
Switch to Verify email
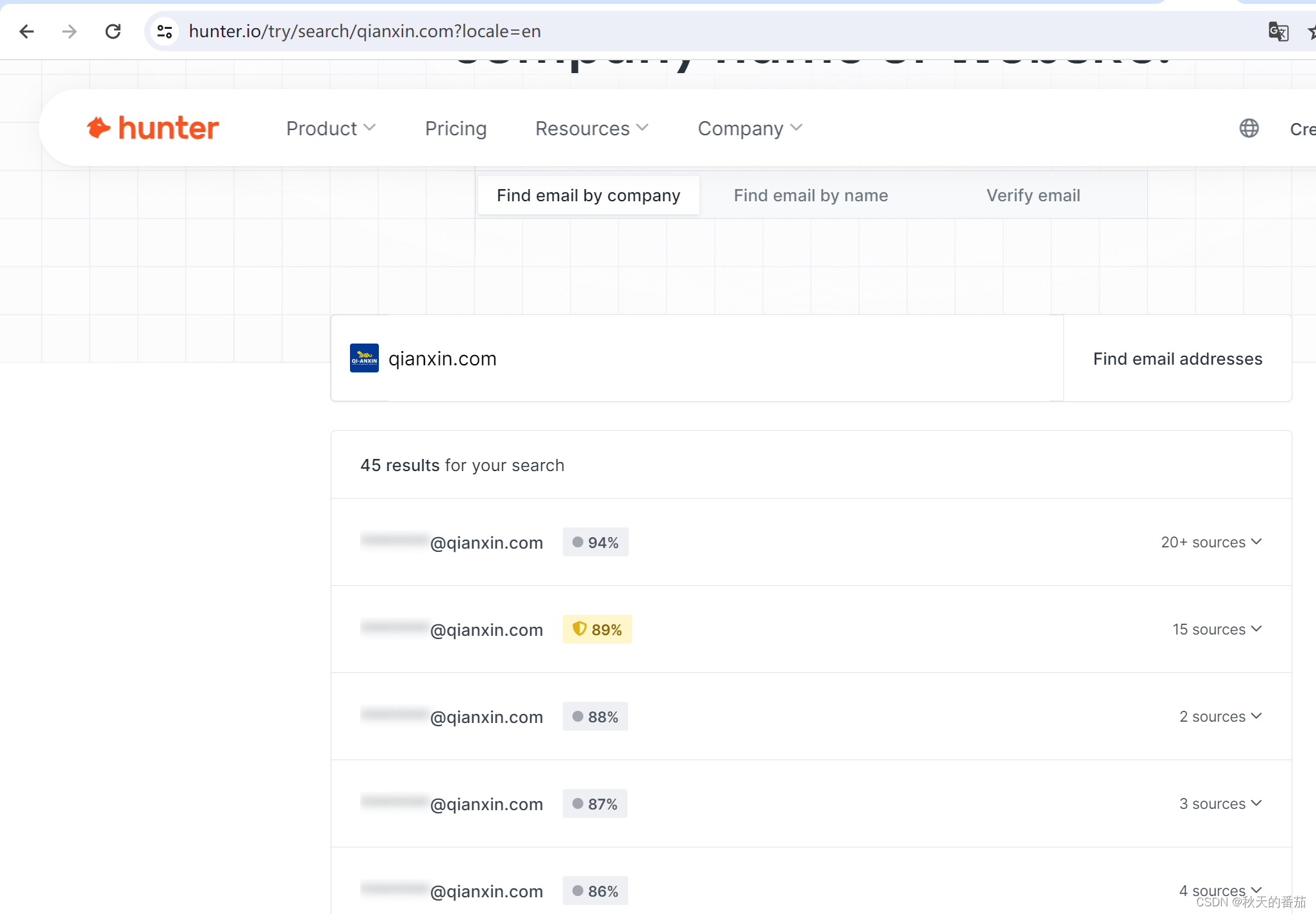coord(1033,195)
